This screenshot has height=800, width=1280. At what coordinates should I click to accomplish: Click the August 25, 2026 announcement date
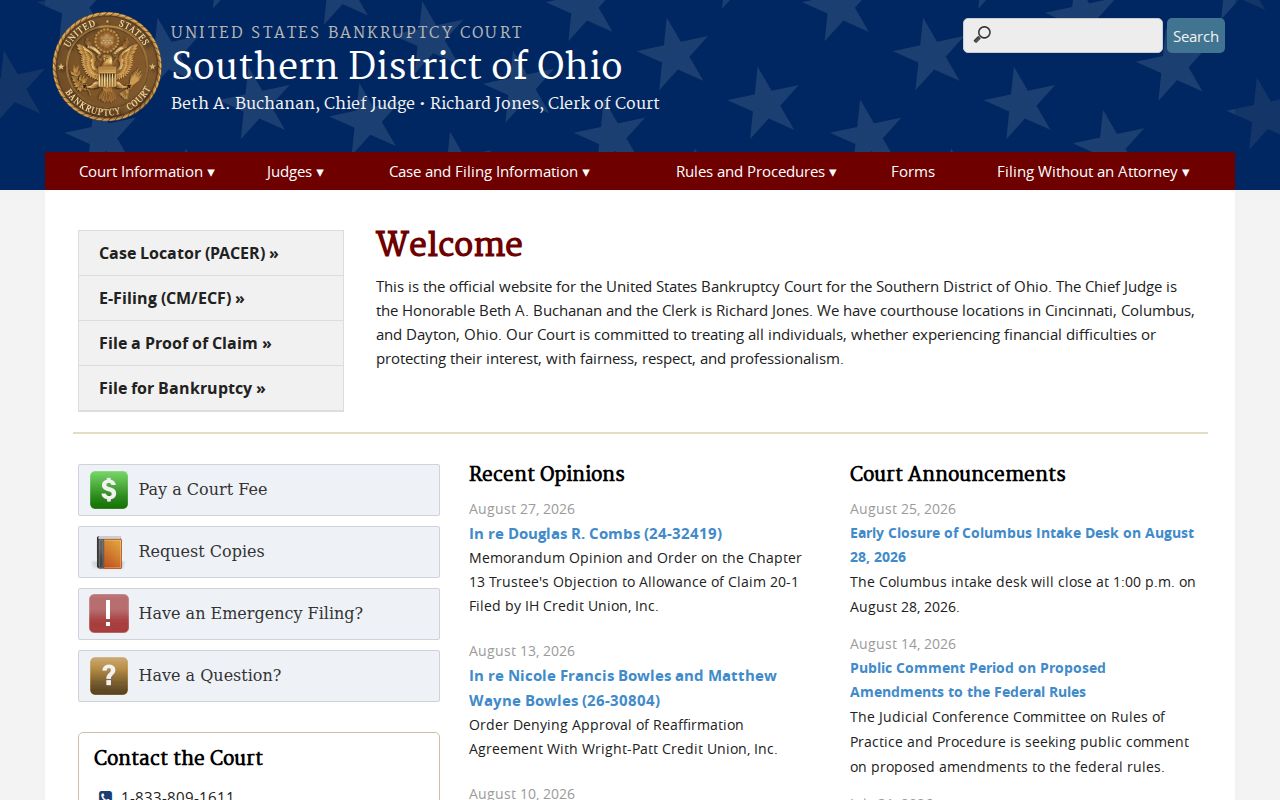(903, 509)
